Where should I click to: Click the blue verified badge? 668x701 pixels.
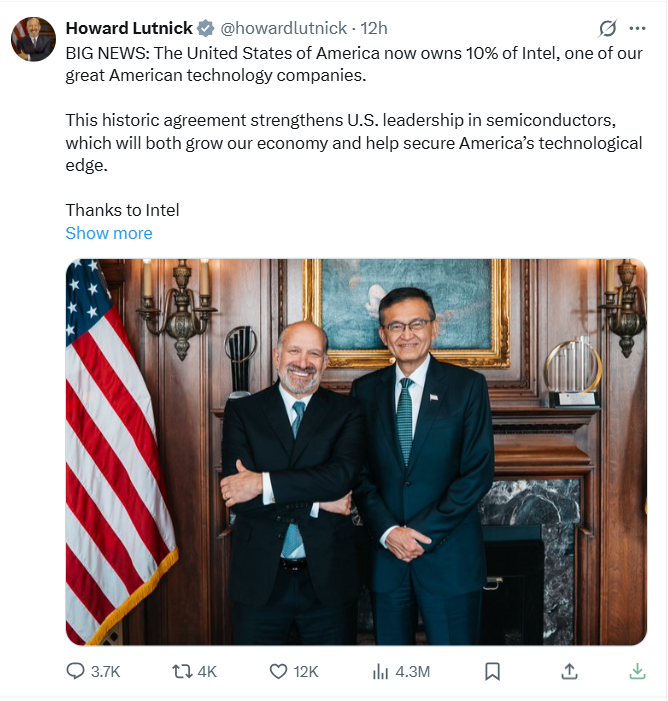206,28
